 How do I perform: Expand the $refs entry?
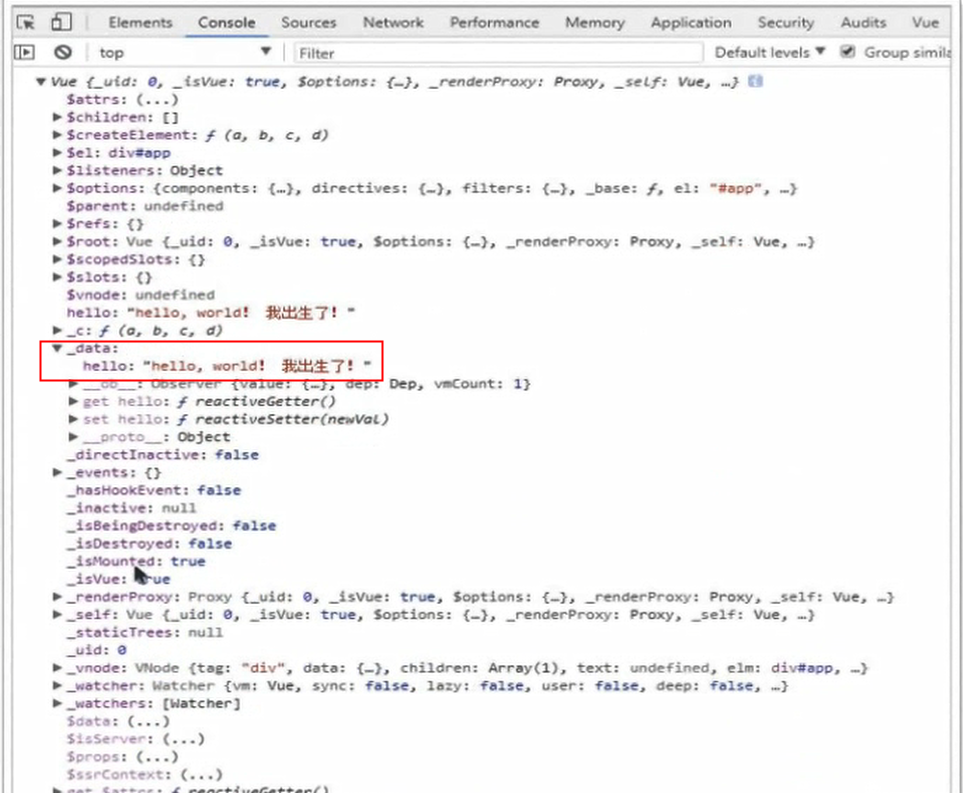coord(57,224)
